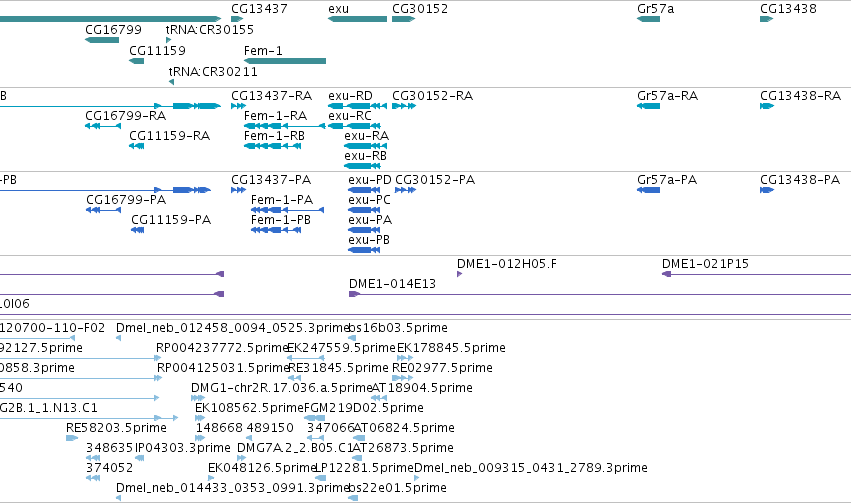Select EST bs16b03.5prime
This screenshot has height=503, width=851.
click(x=398, y=328)
